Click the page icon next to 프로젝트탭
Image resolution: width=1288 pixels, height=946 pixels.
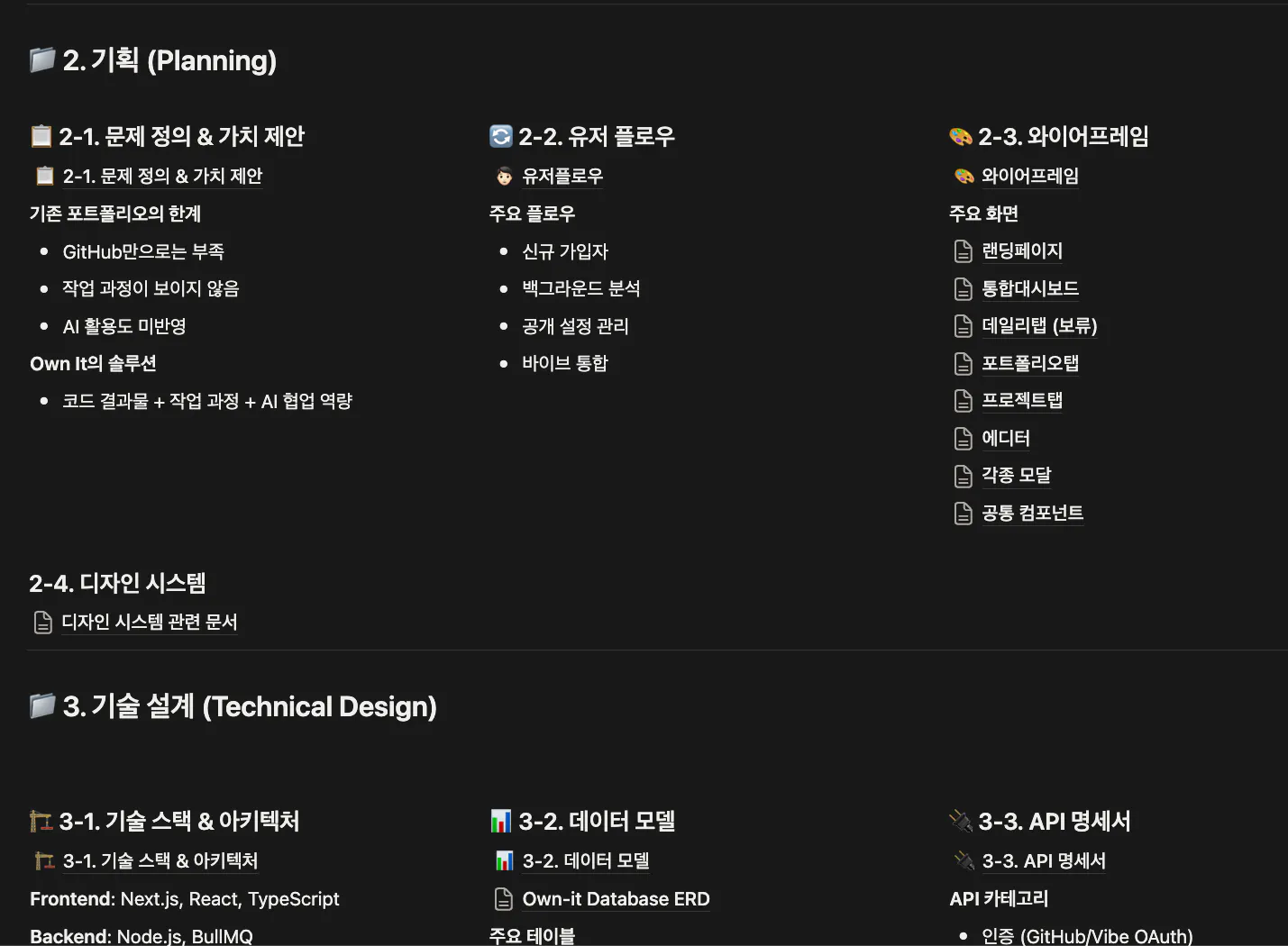pos(964,401)
